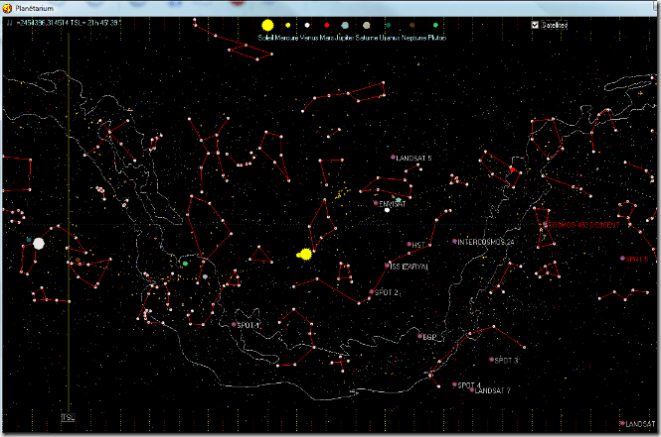Viewport: 661px width, 437px height.
Task: Click the LANDSAT 5 satellite marker
Action: click(393, 158)
